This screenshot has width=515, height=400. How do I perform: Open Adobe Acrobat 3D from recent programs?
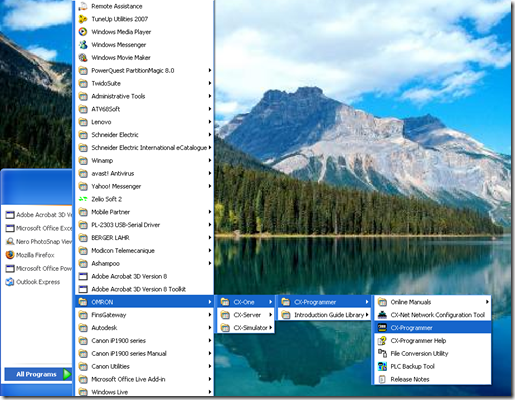click(39, 215)
